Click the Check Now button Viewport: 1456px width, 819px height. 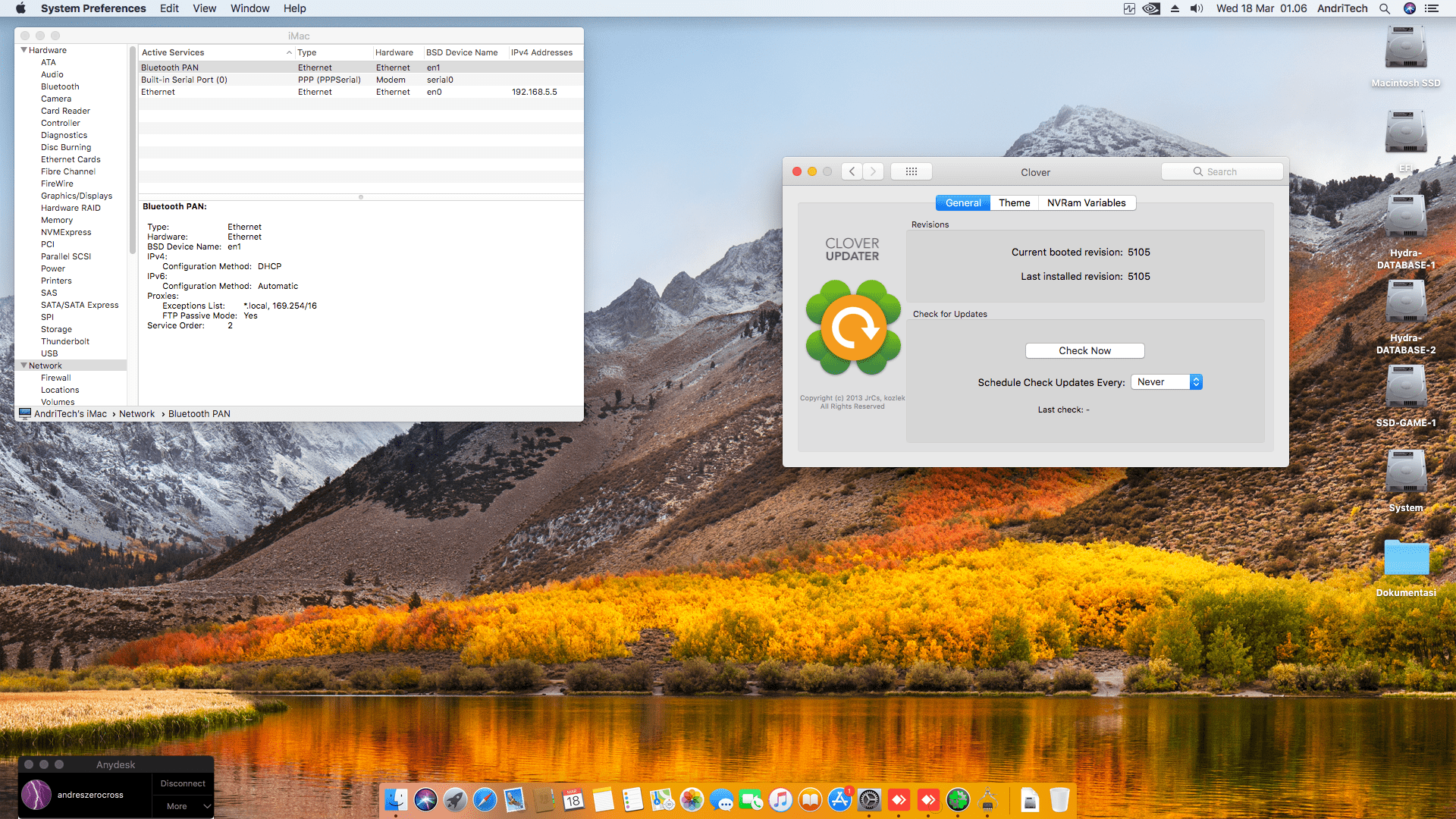[x=1084, y=350]
